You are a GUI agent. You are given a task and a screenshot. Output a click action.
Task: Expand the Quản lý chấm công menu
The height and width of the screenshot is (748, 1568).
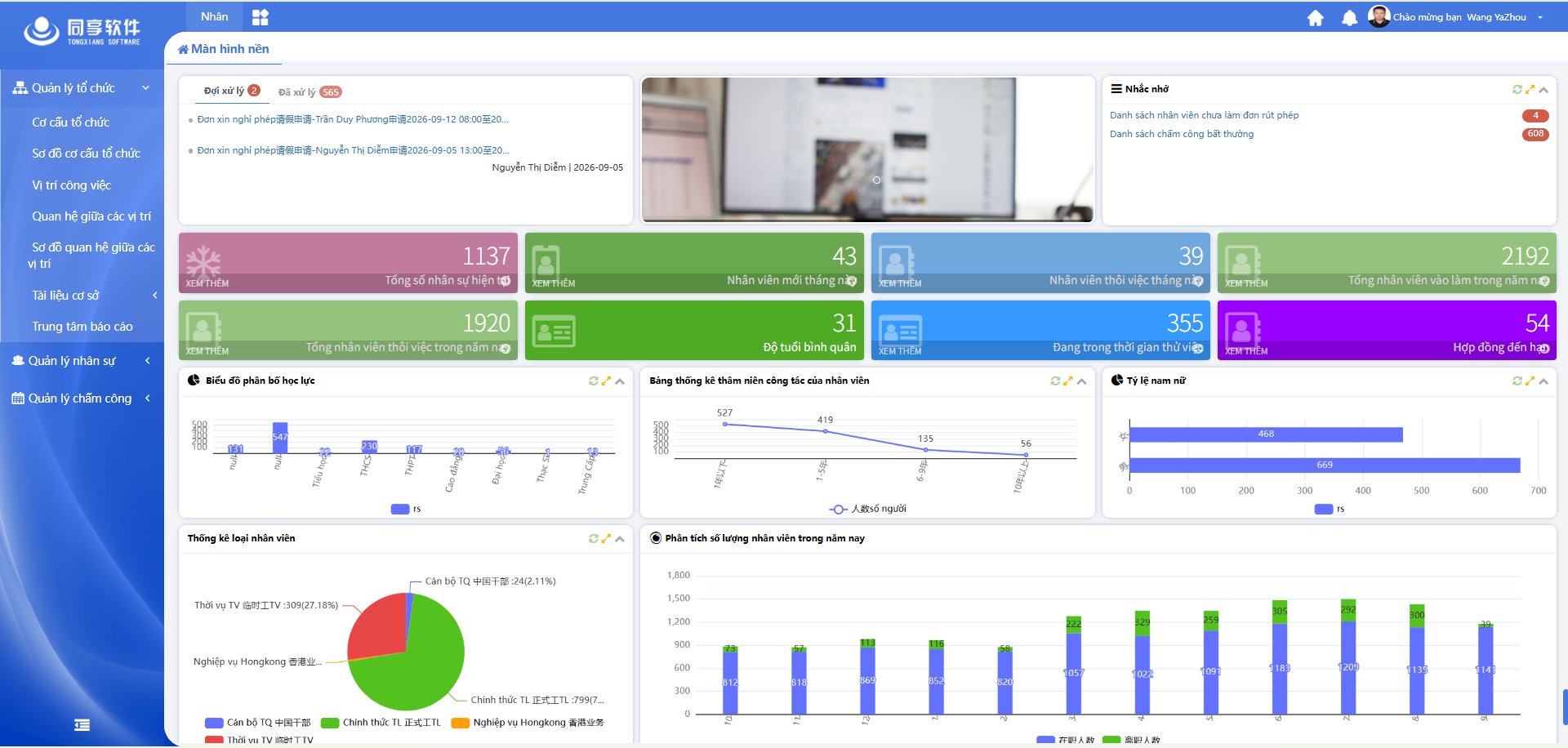(x=82, y=398)
